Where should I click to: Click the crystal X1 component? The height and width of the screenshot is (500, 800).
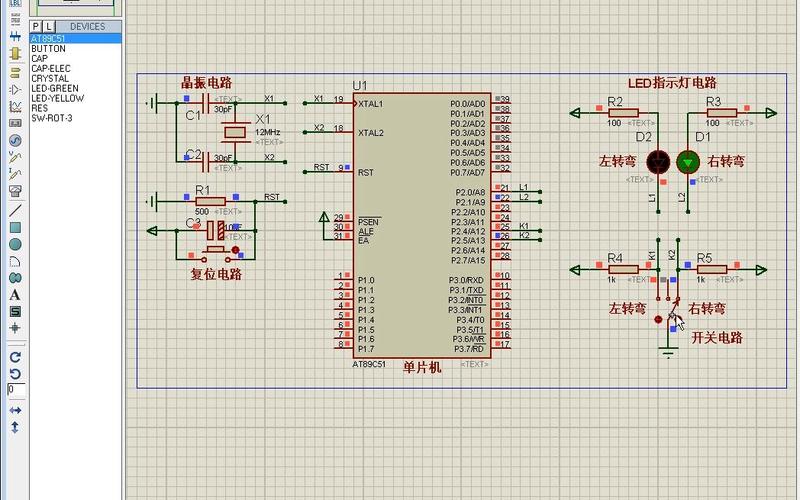click(x=235, y=133)
